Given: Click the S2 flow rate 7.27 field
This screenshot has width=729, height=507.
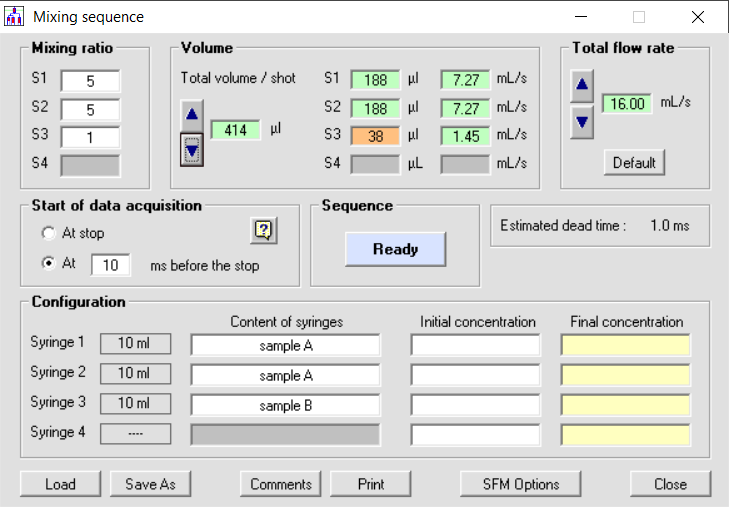Looking at the screenshot, I should pyautogui.click(x=465, y=108).
